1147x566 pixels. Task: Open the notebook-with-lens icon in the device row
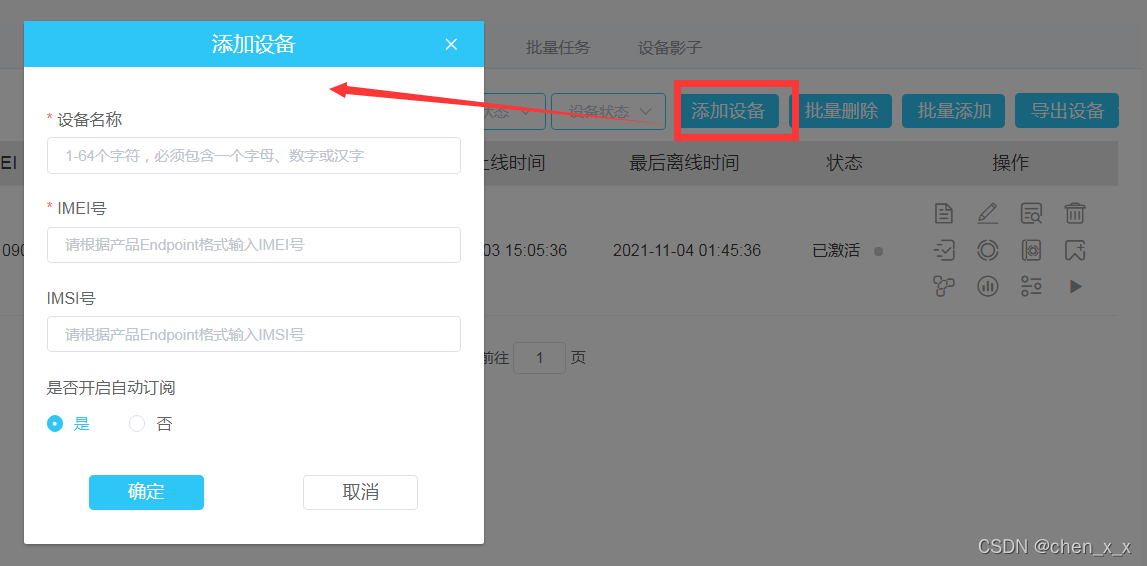pos(1031,250)
